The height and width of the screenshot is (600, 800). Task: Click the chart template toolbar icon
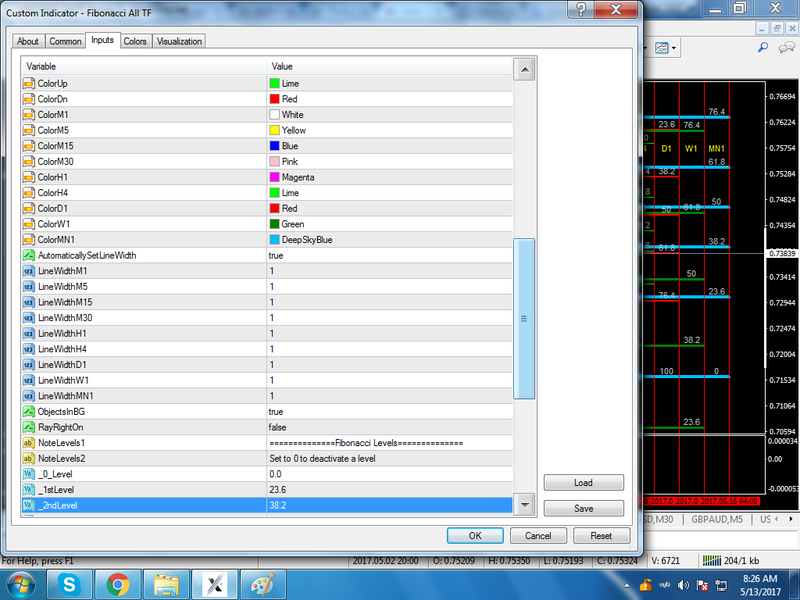point(662,48)
